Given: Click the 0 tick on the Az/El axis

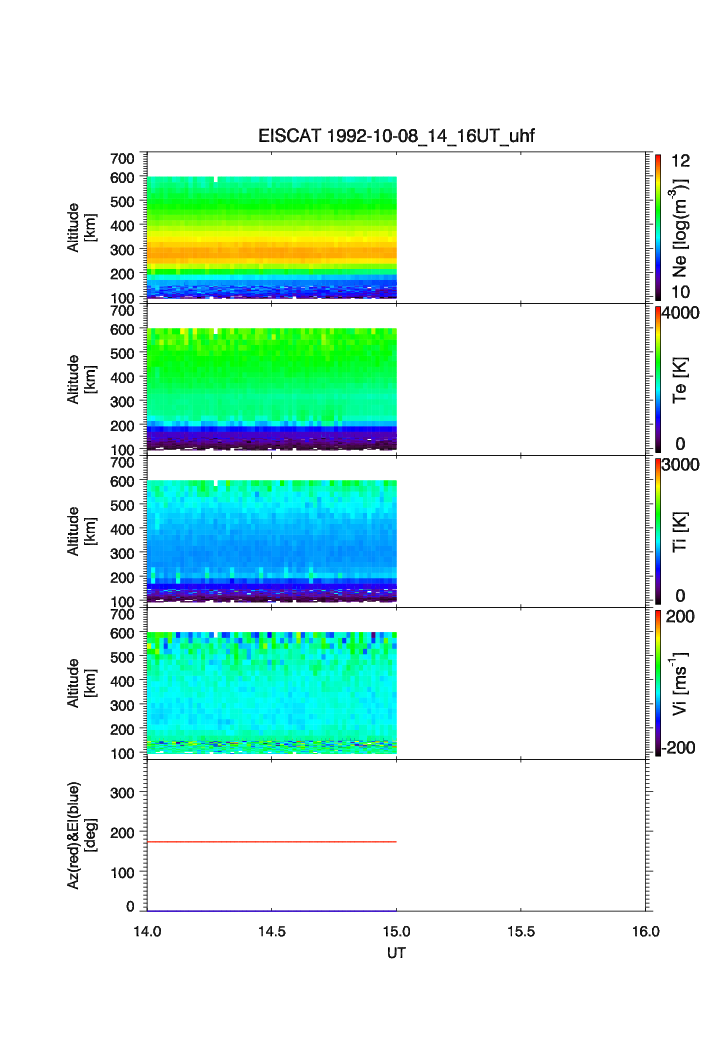Looking at the screenshot, I should pos(130,906).
